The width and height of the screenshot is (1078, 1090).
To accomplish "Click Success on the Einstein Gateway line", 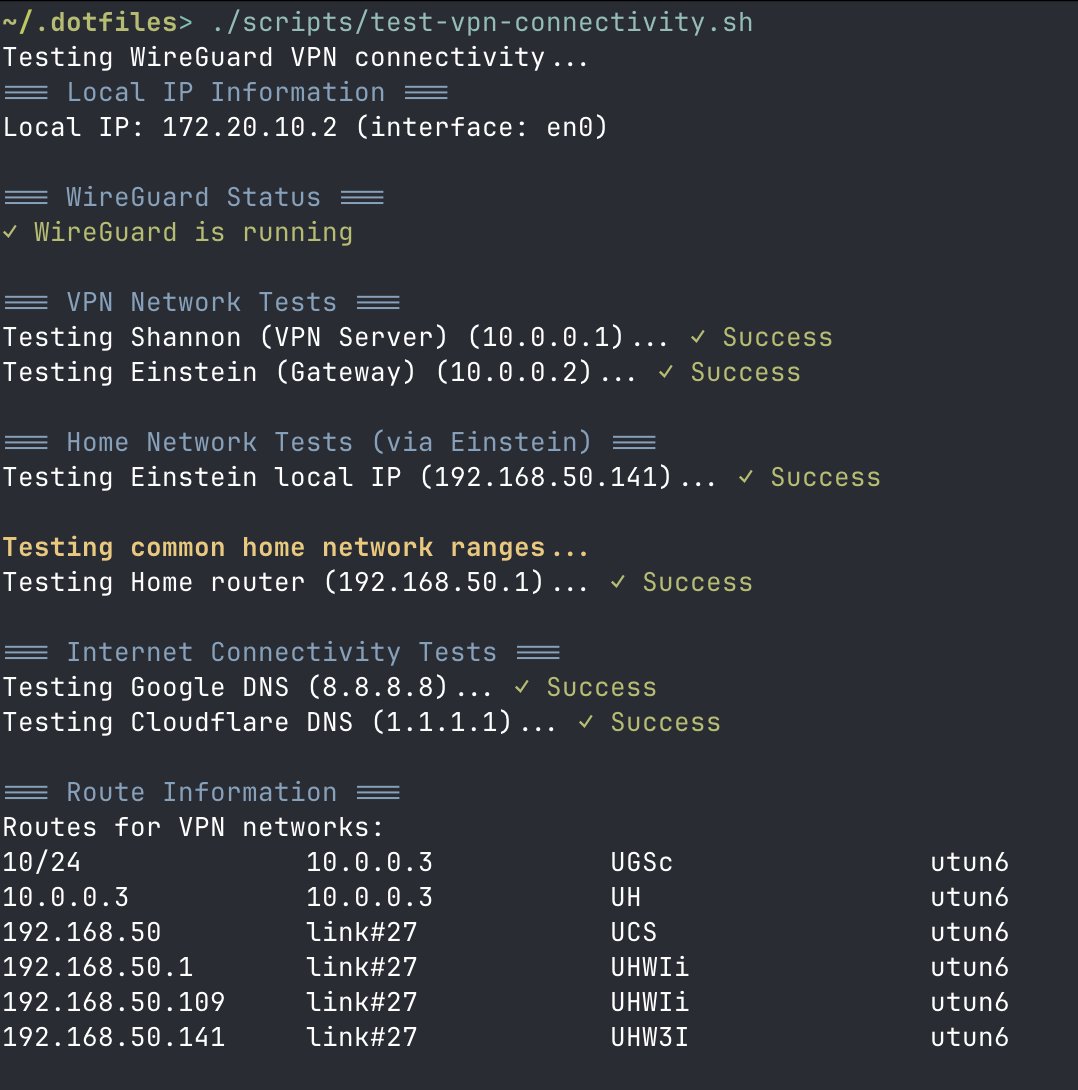I will tap(746, 372).
